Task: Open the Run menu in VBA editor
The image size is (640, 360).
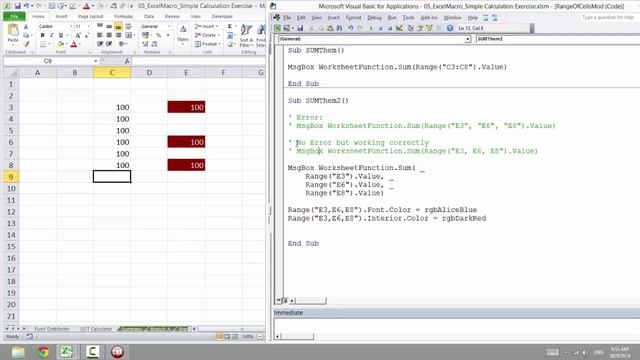Action: 392,18
